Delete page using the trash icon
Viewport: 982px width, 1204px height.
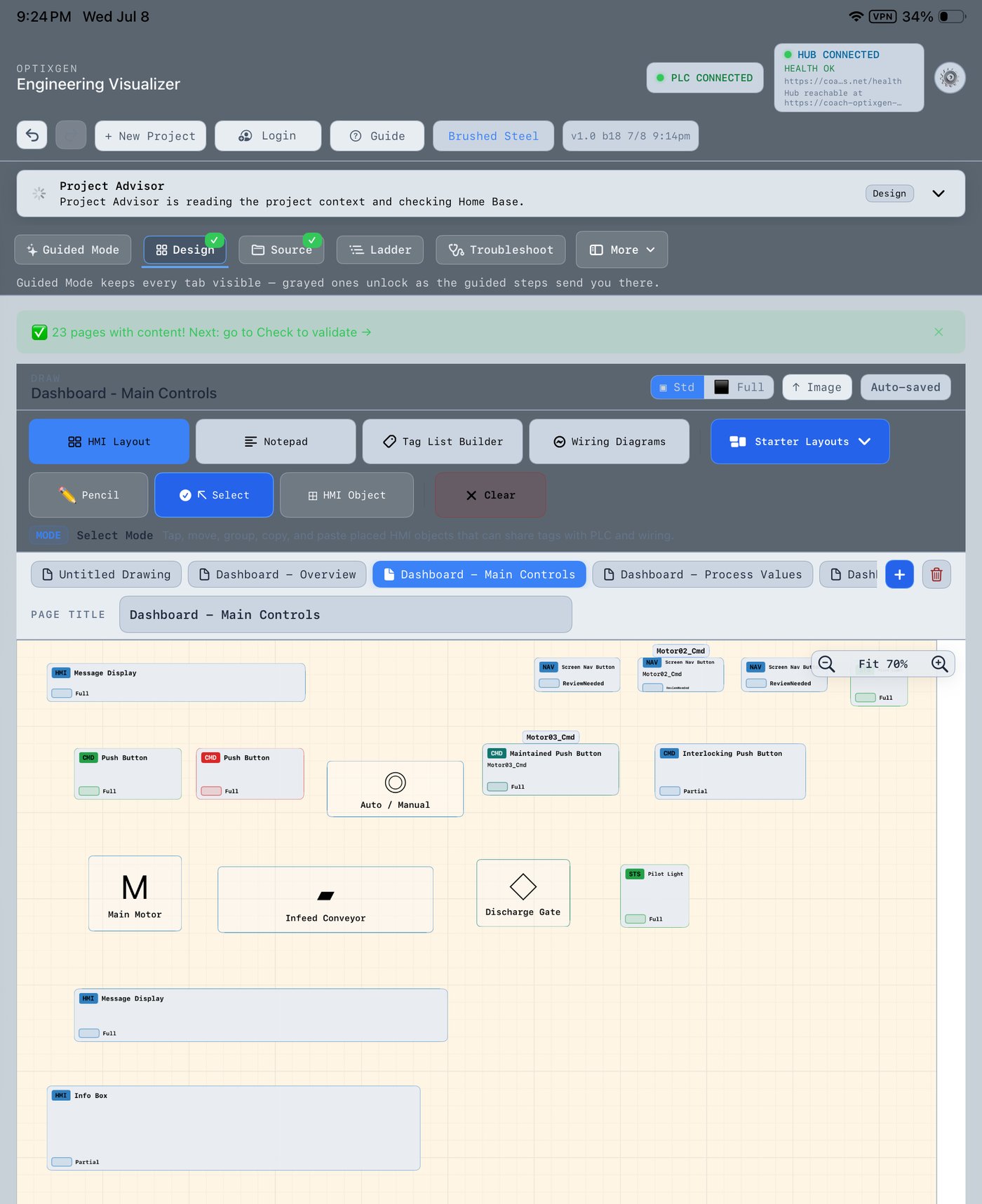pyautogui.click(x=936, y=574)
